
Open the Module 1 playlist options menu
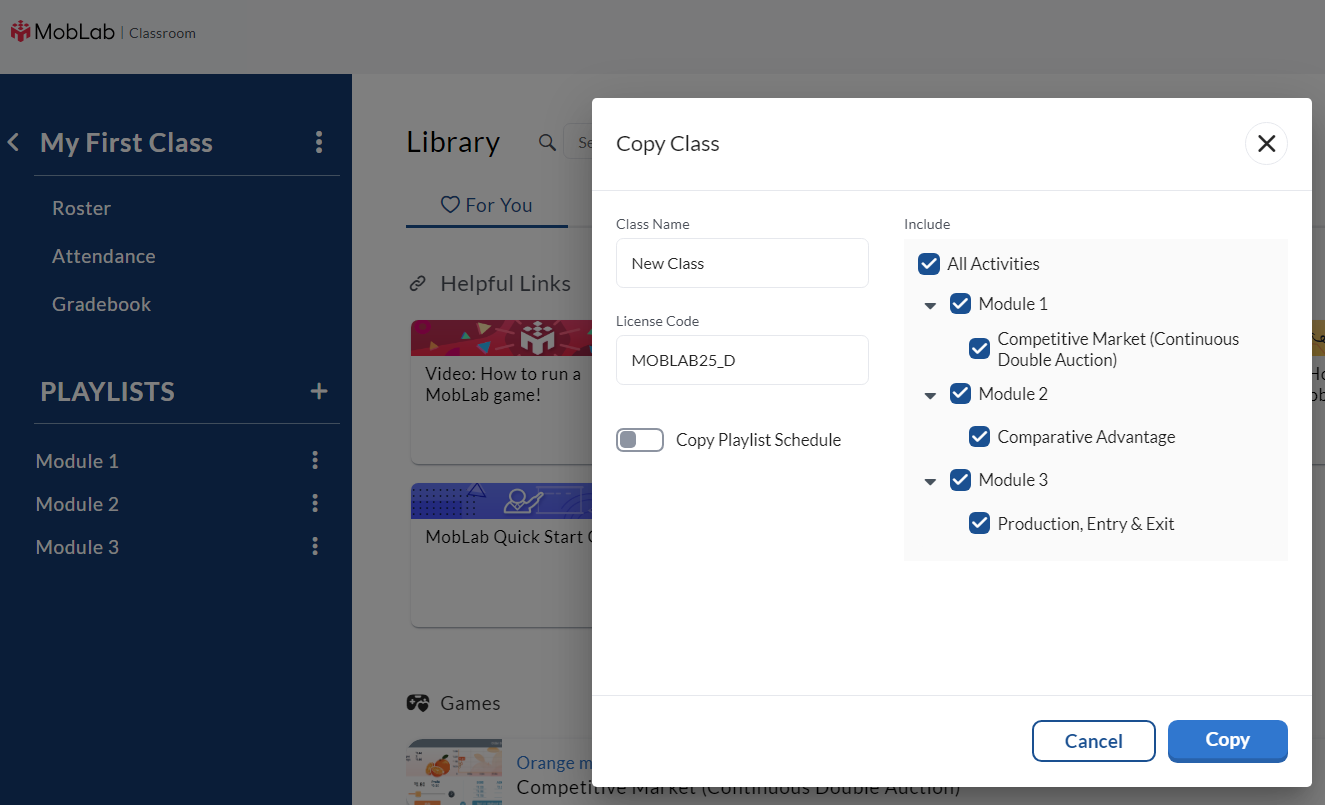pos(315,460)
